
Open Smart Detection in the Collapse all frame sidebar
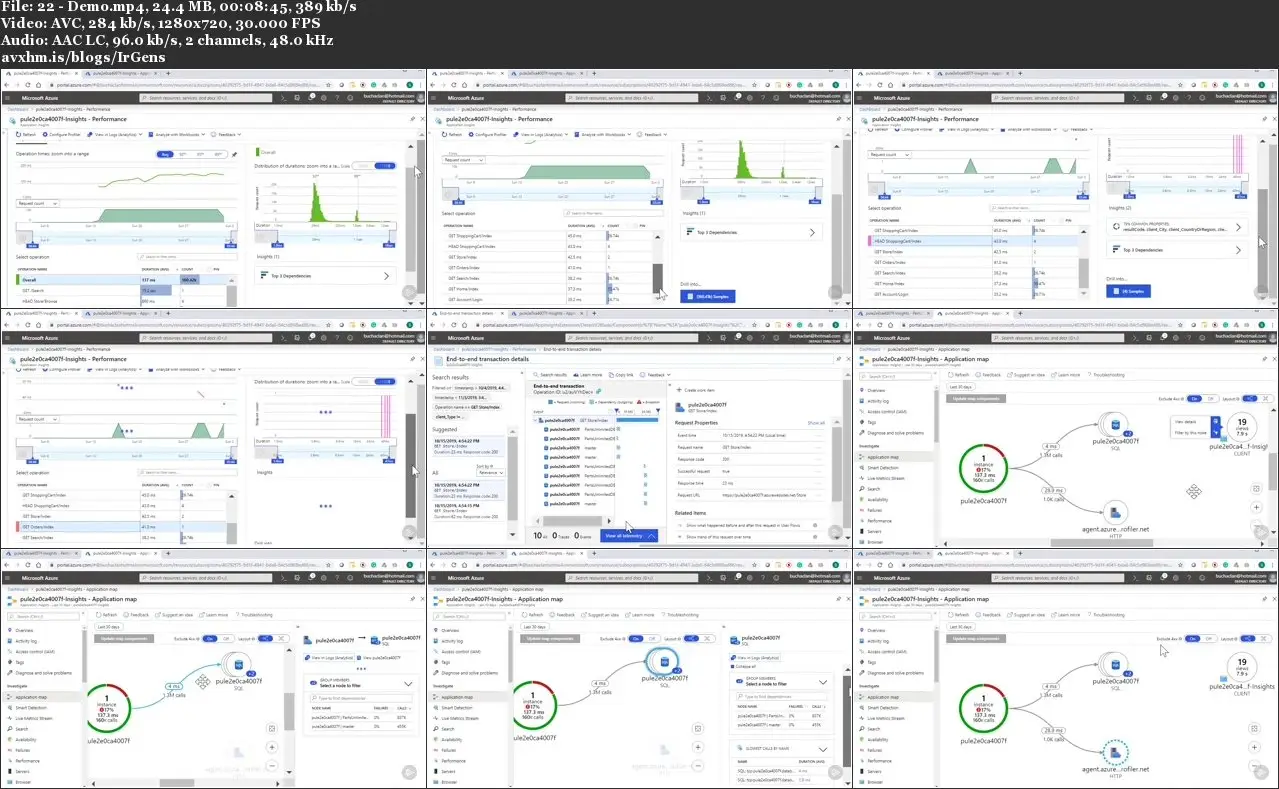[455, 707]
